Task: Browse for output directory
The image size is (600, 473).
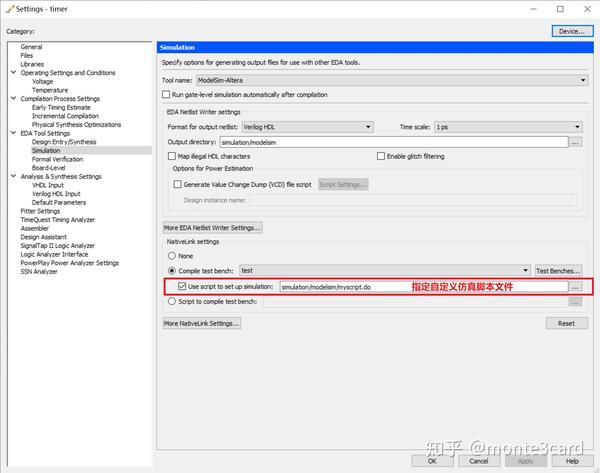Action: 575,142
